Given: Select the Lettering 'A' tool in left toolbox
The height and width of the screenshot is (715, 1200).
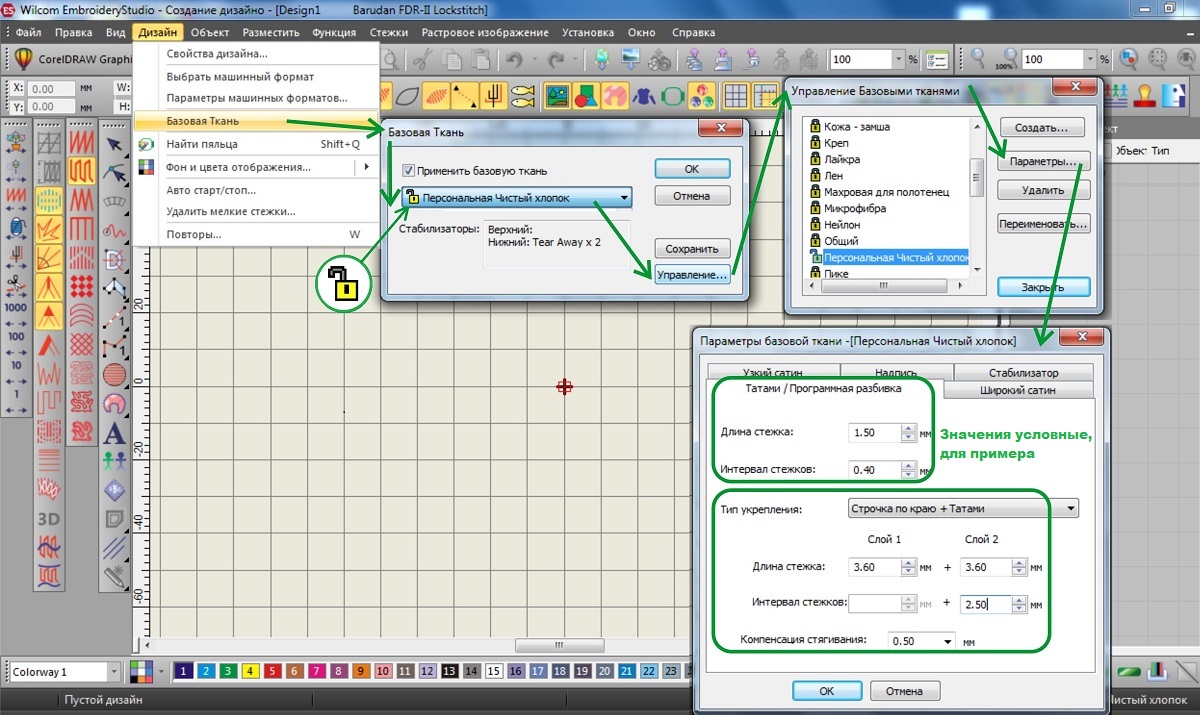Looking at the screenshot, I should [x=115, y=433].
